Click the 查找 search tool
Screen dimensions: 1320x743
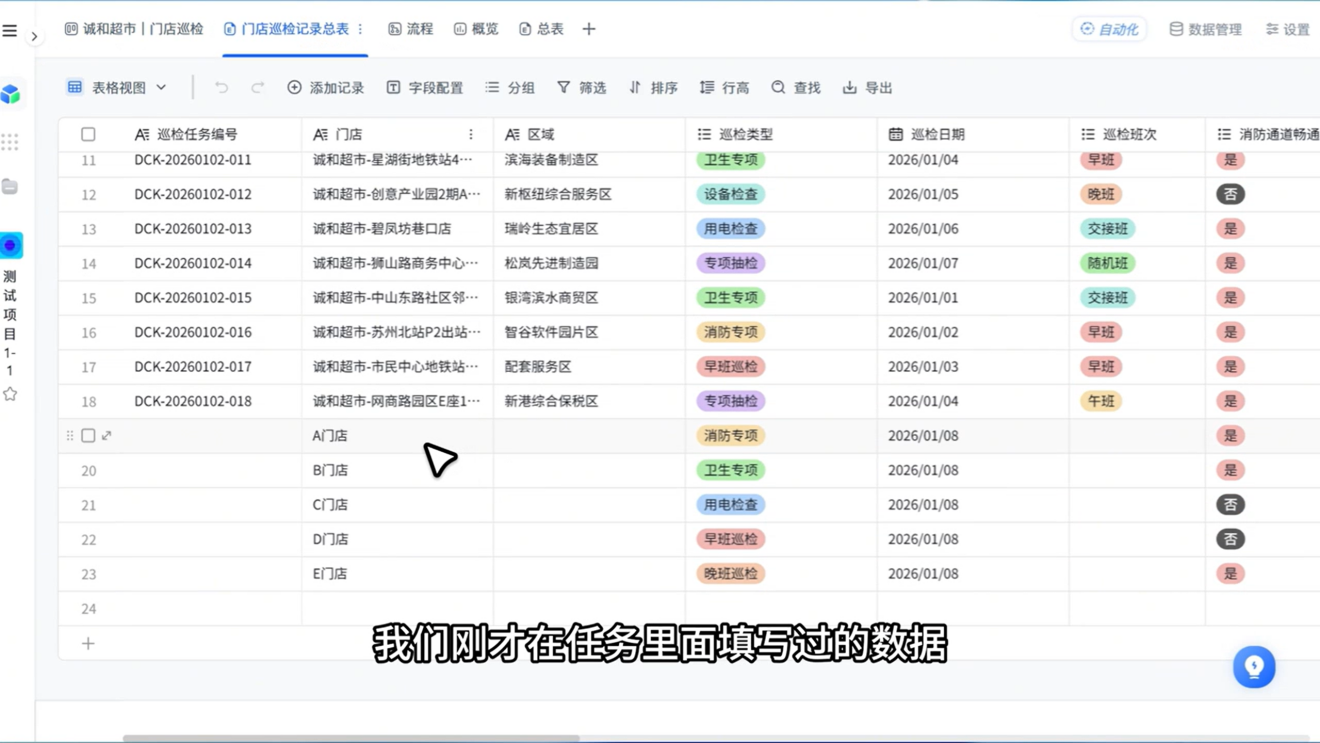pyautogui.click(x=796, y=88)
